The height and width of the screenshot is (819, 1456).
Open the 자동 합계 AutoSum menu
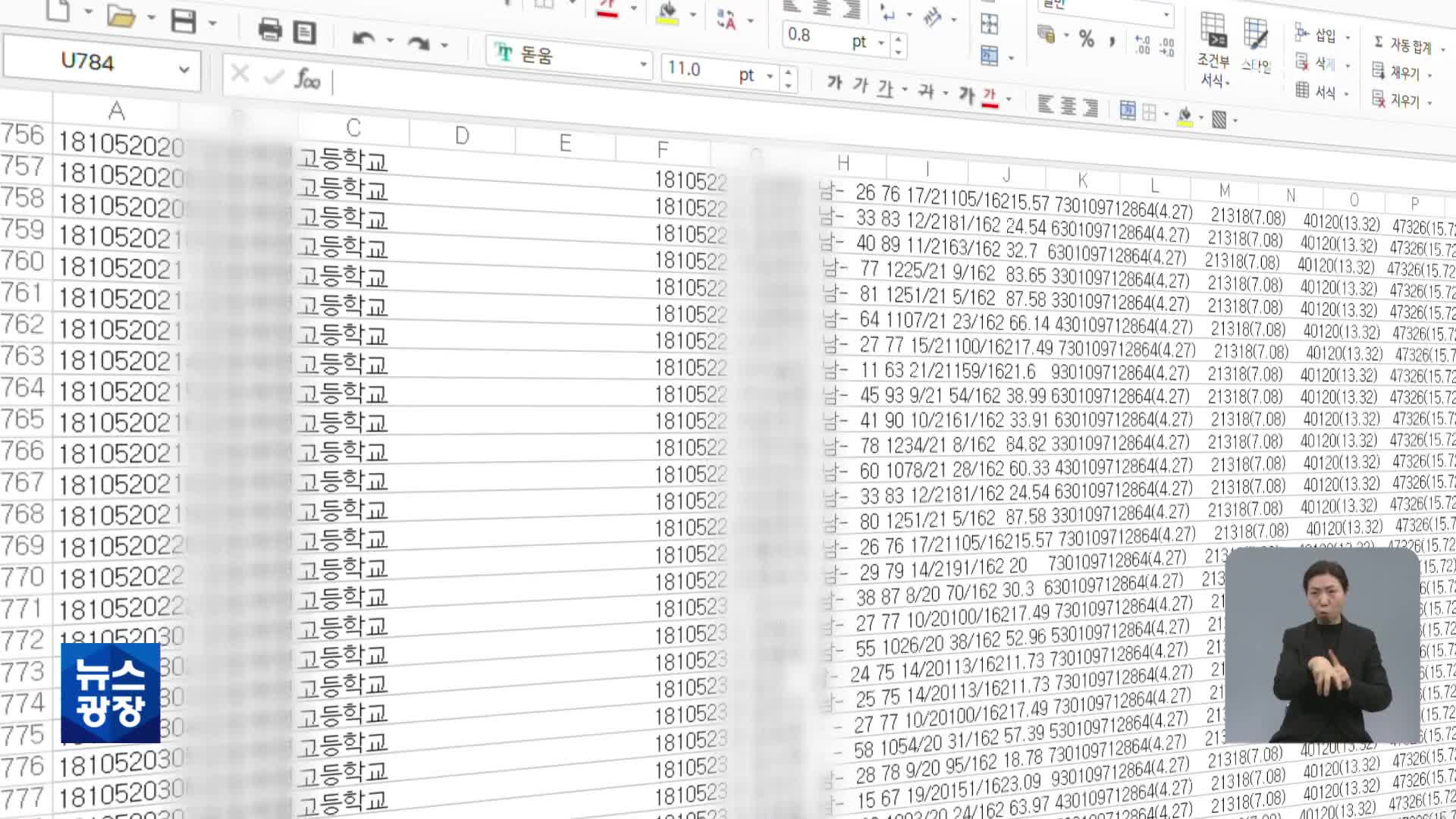click(1408, 45)
